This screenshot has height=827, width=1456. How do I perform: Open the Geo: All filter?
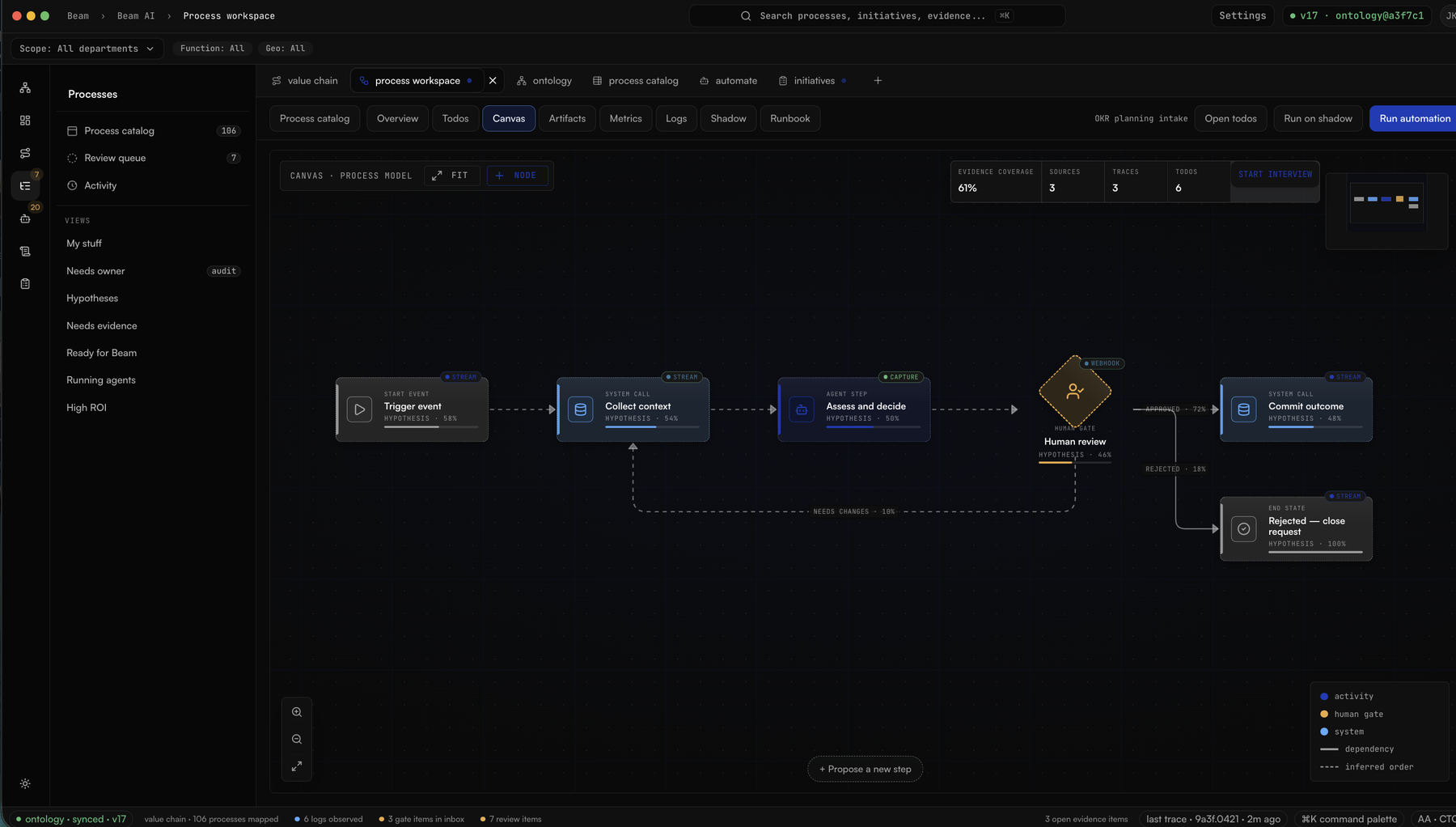(x=286, y=49)
